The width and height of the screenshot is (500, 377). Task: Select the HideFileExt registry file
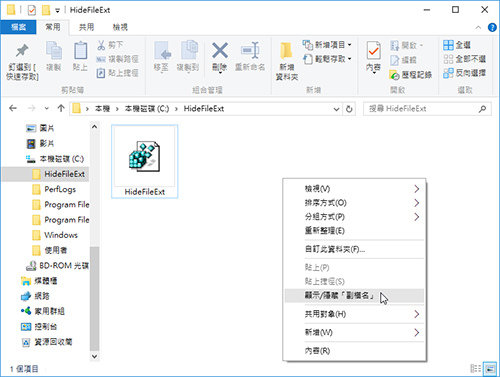(144, 162)
